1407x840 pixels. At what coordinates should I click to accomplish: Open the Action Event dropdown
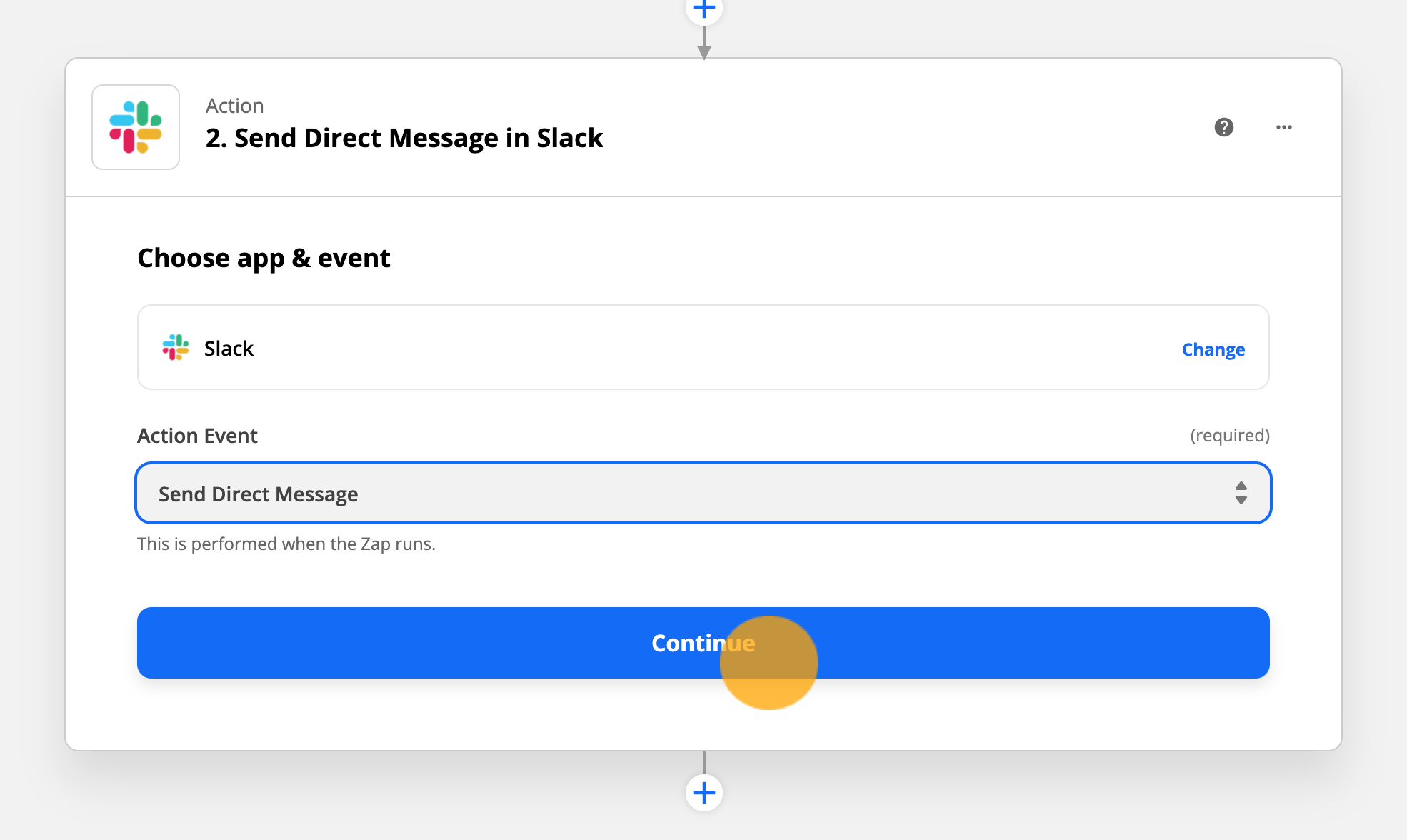703,493
